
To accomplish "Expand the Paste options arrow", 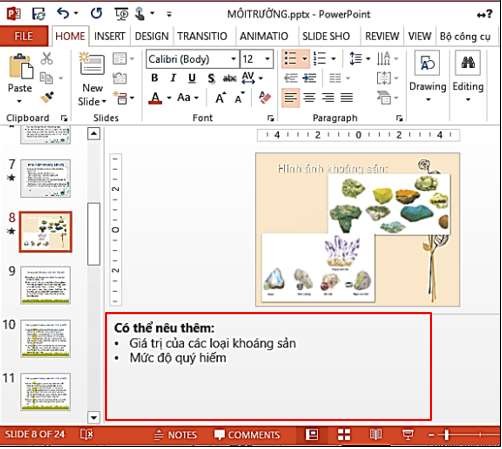I will pos(19,101).
